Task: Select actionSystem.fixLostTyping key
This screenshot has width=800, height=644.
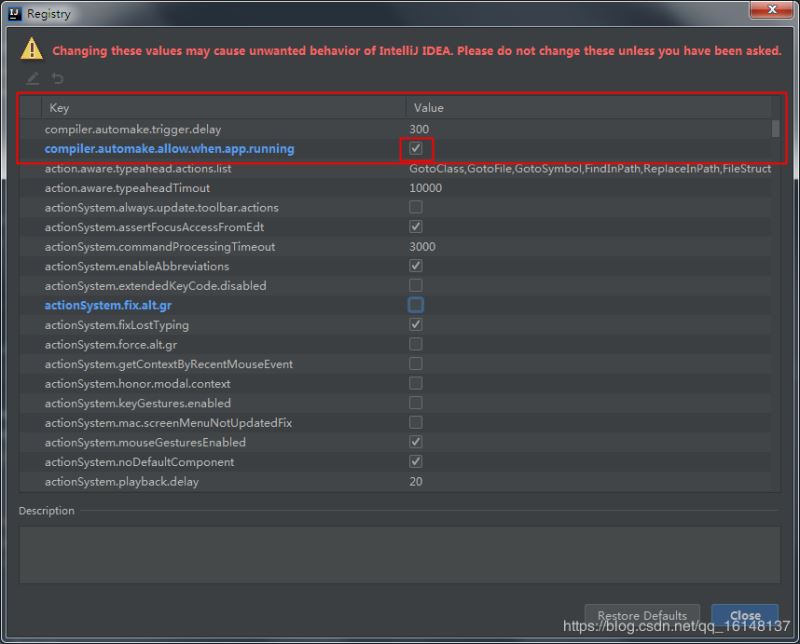Action: tap(116, 325)
